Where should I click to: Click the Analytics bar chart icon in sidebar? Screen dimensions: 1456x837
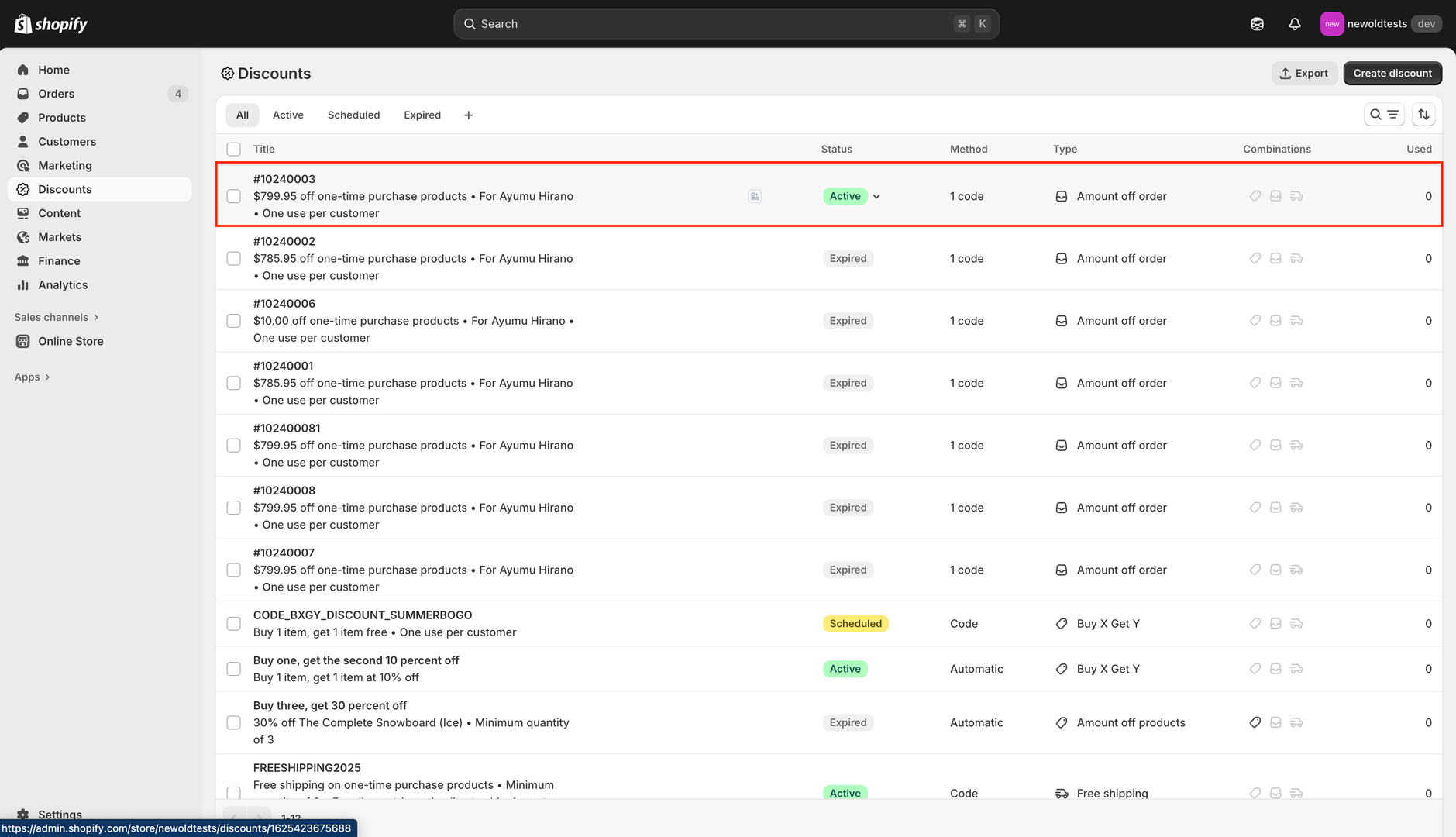tap(23, 285)
